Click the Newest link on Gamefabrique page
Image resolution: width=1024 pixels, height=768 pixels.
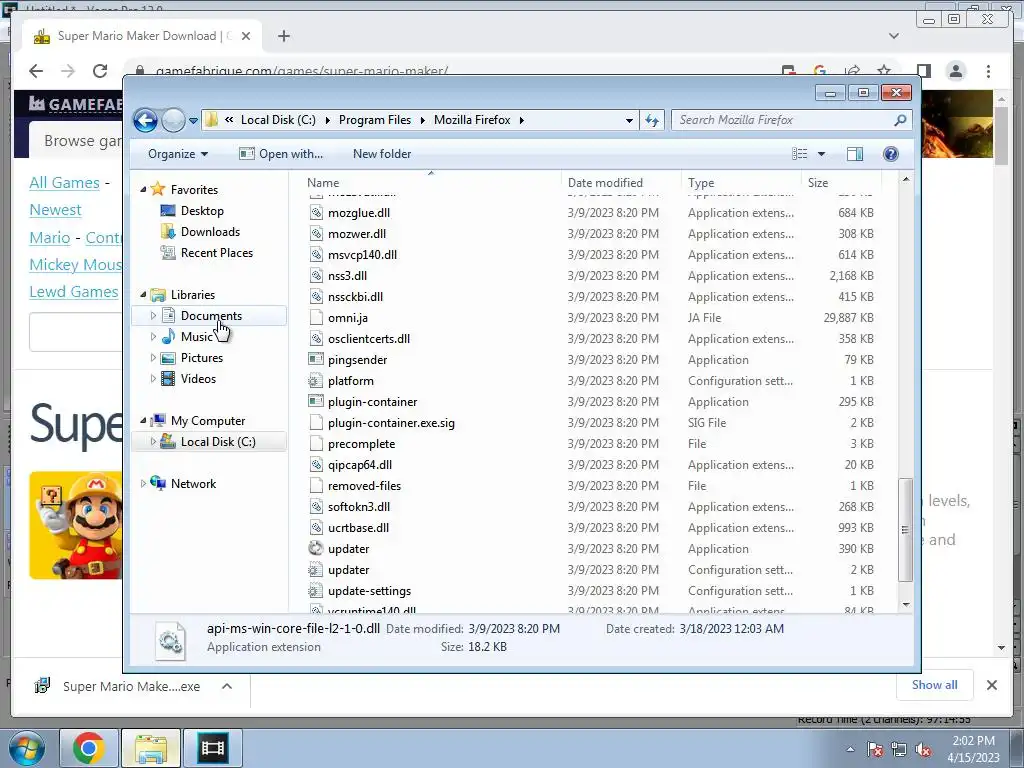[56, 210]
